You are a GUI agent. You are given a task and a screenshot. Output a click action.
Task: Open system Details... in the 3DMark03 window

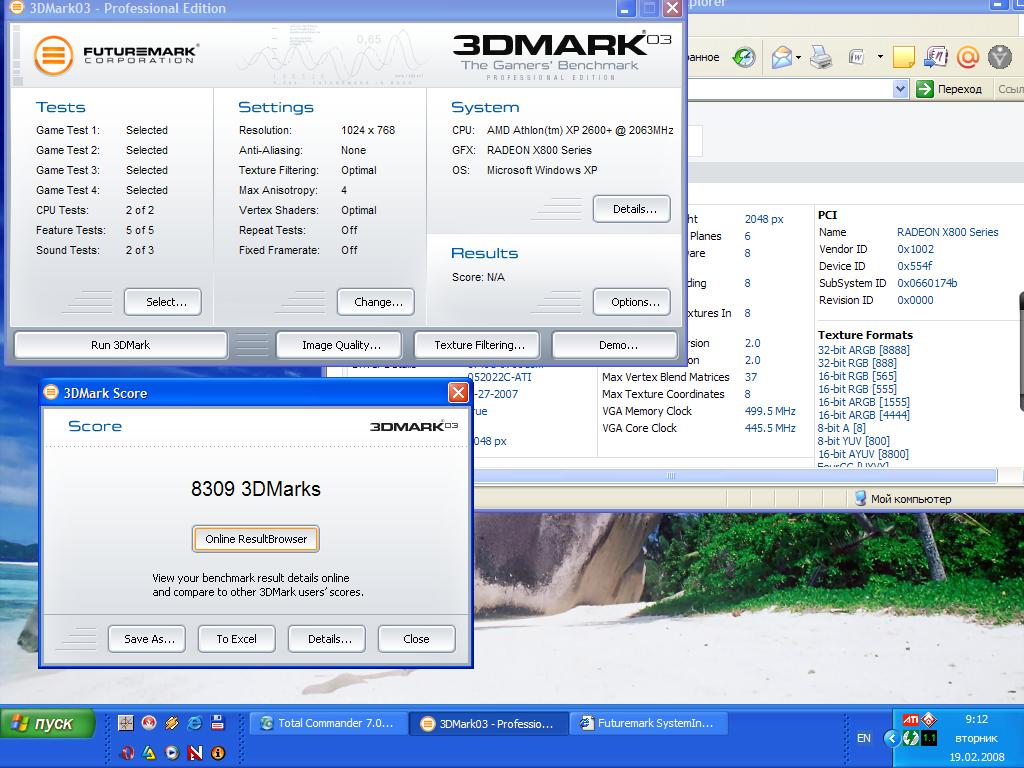[632, 209]
